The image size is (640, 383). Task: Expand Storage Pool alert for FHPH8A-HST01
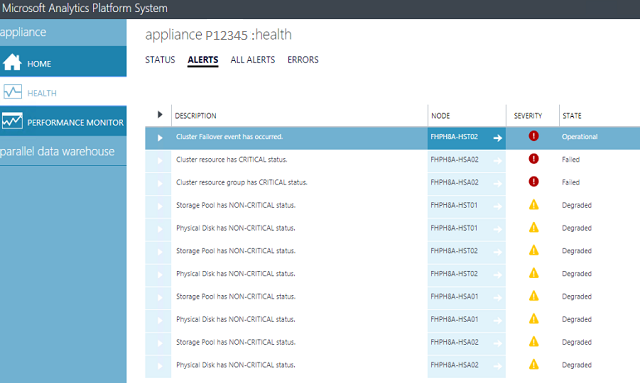160,207
